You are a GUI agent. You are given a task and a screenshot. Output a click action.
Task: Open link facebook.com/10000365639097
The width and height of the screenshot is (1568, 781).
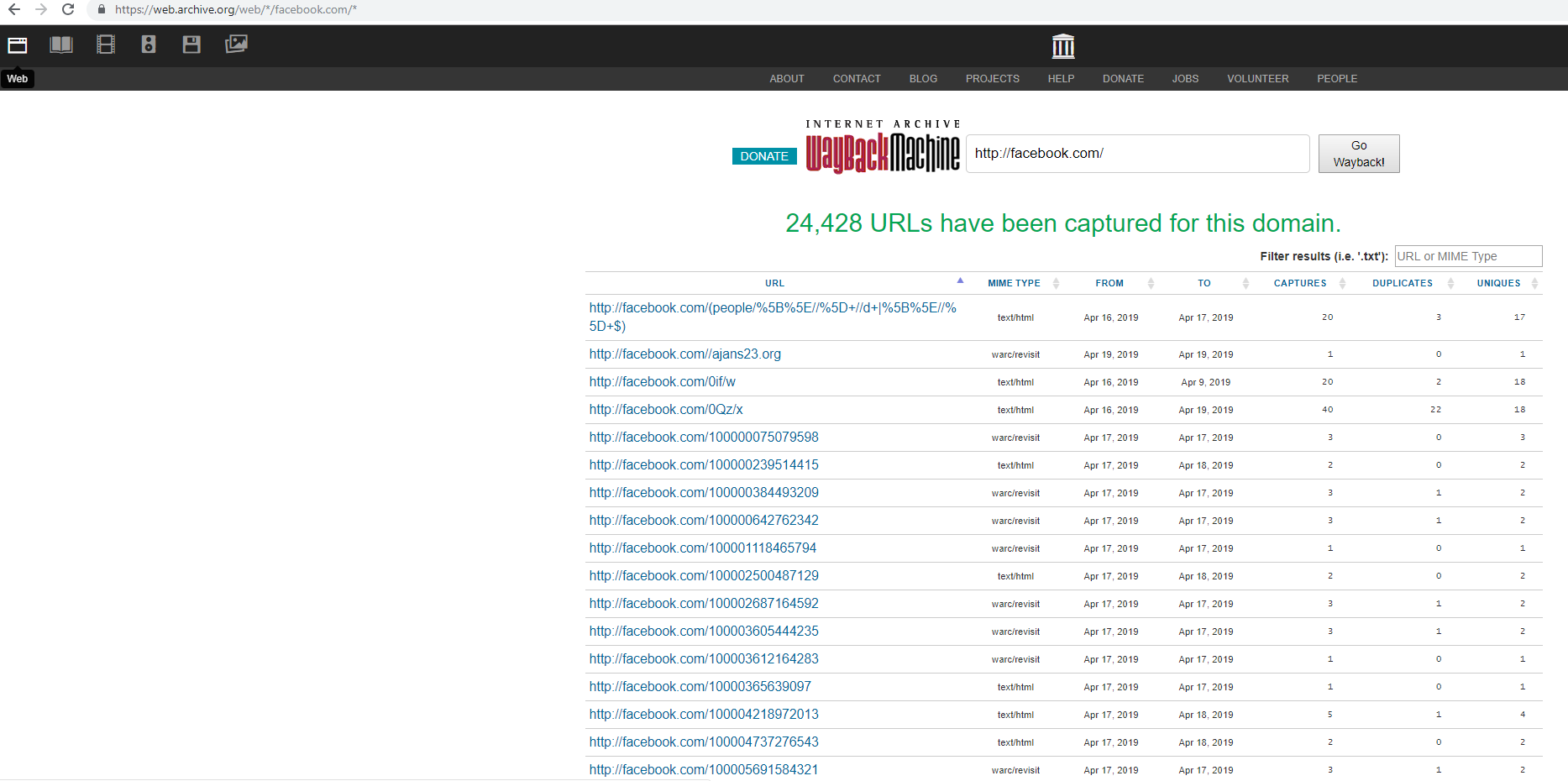click(700, 687)
